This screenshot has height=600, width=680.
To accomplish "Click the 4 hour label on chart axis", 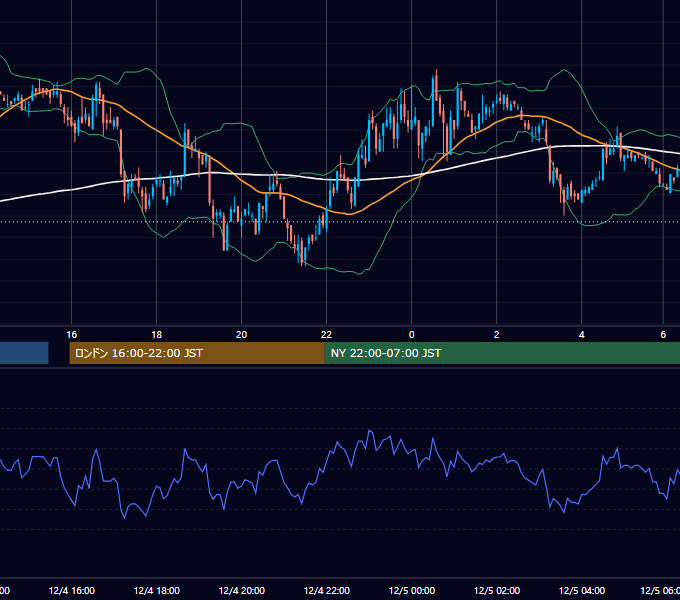I will 582,335.
